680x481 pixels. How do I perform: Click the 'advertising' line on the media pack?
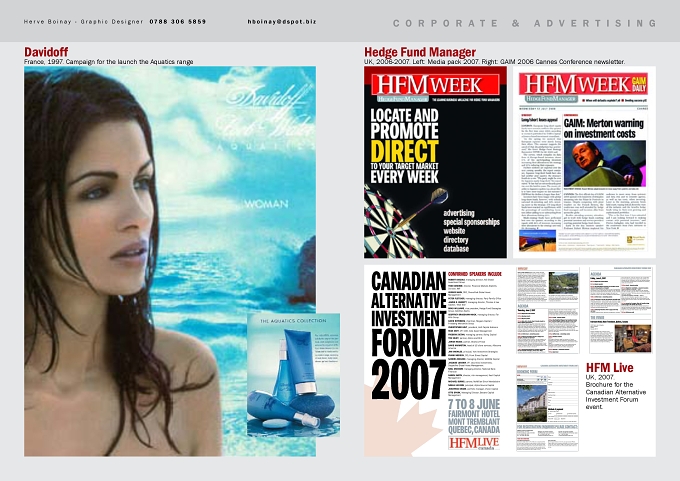point(459,213)
